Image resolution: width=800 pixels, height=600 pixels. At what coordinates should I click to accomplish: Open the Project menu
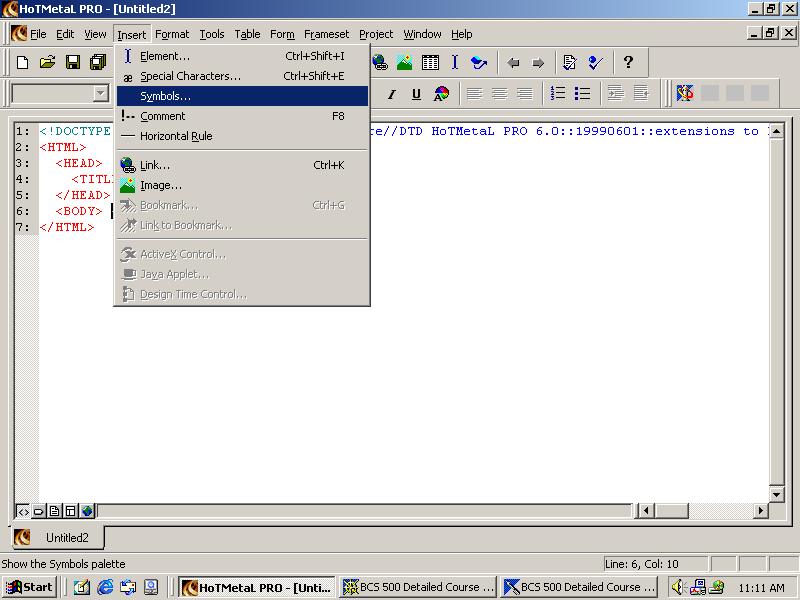click(x=376, y=34)
